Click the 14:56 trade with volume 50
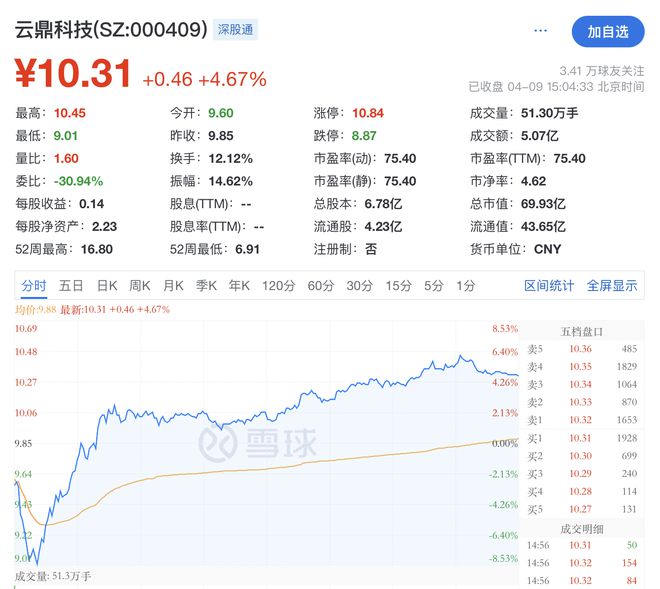This screenshot has height=589, width=660. 582,545
